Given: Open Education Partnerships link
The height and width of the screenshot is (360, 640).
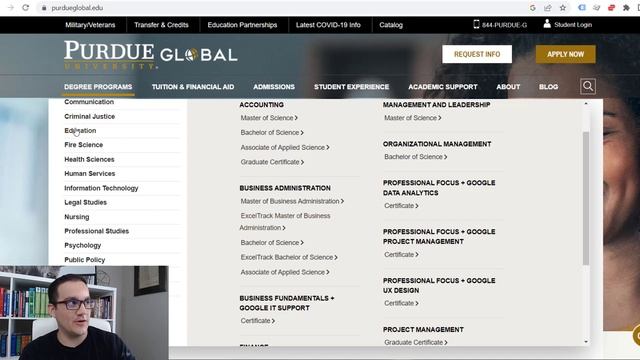Looking at the screenshot, I should 242,25.
